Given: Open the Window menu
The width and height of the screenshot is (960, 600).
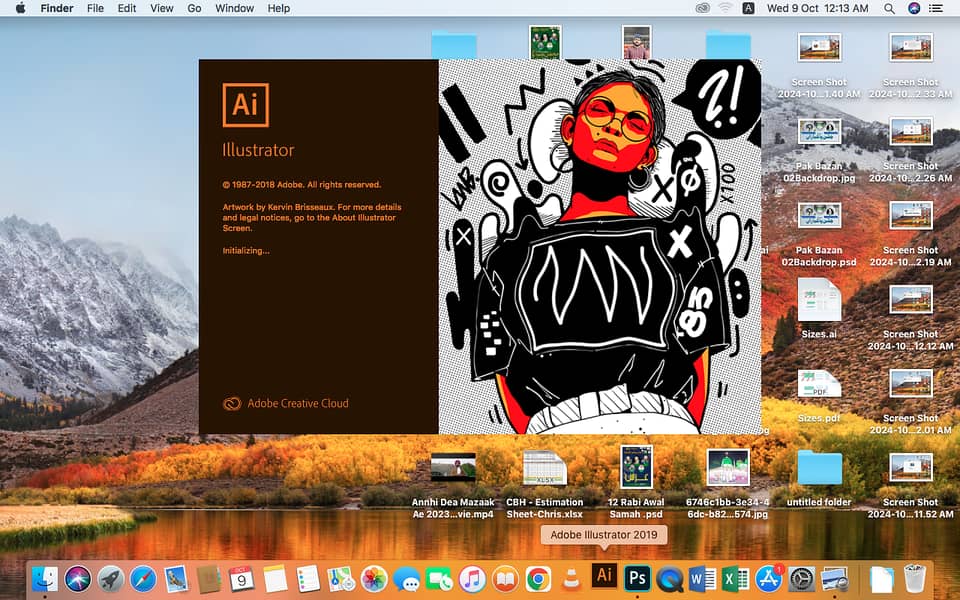Looking at the screenshot, I should 234,8.
